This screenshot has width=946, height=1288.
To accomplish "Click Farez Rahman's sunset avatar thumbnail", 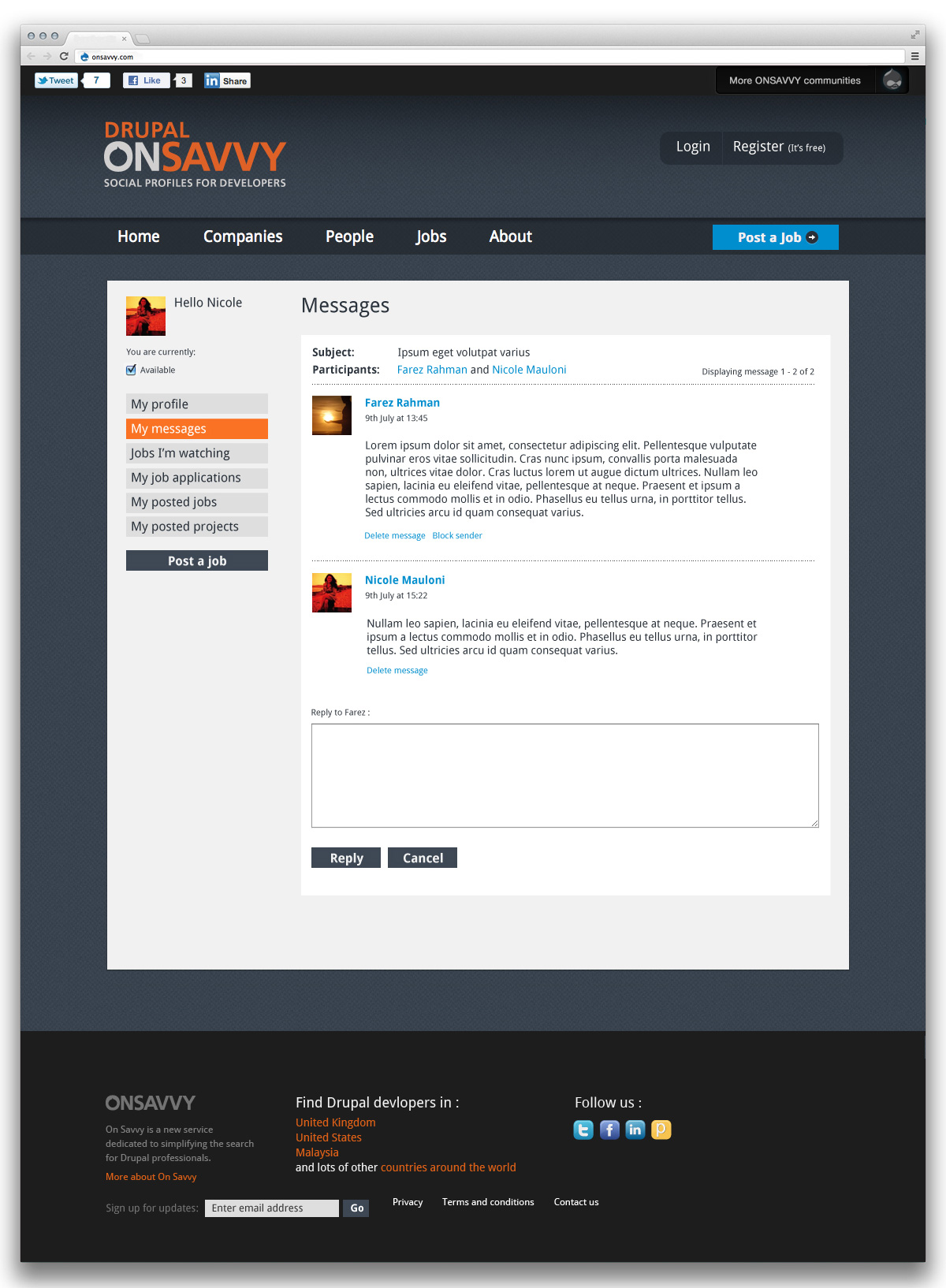I will [x=332, y=415].
